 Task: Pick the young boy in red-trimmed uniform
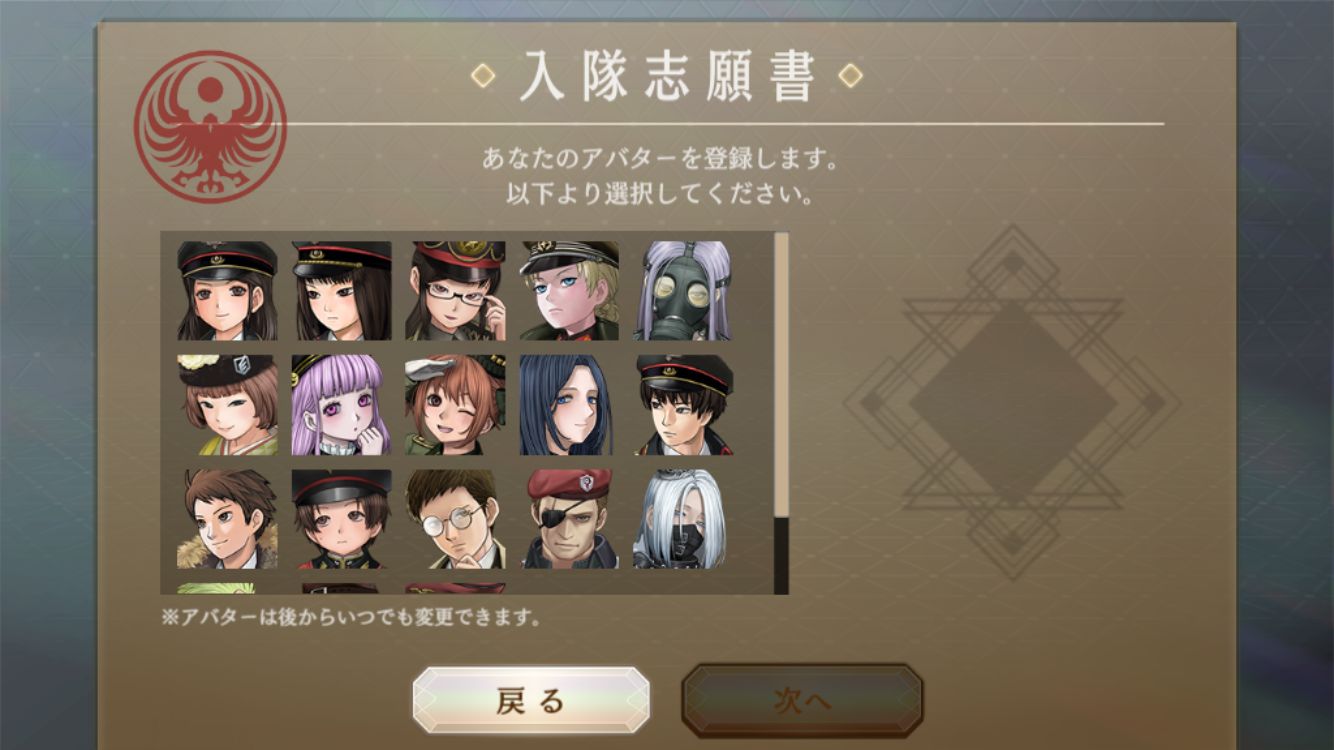(x=341, y=519)
